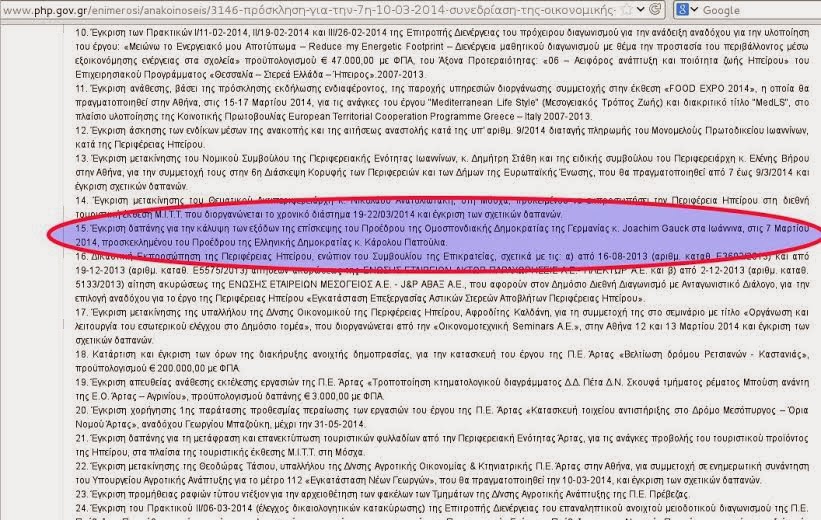Image resolution: width=821 pixels, height=520 pixels.
Task: Open the URL history dropdown arrow
Action: pyautogui.click(x=640, y=9)
